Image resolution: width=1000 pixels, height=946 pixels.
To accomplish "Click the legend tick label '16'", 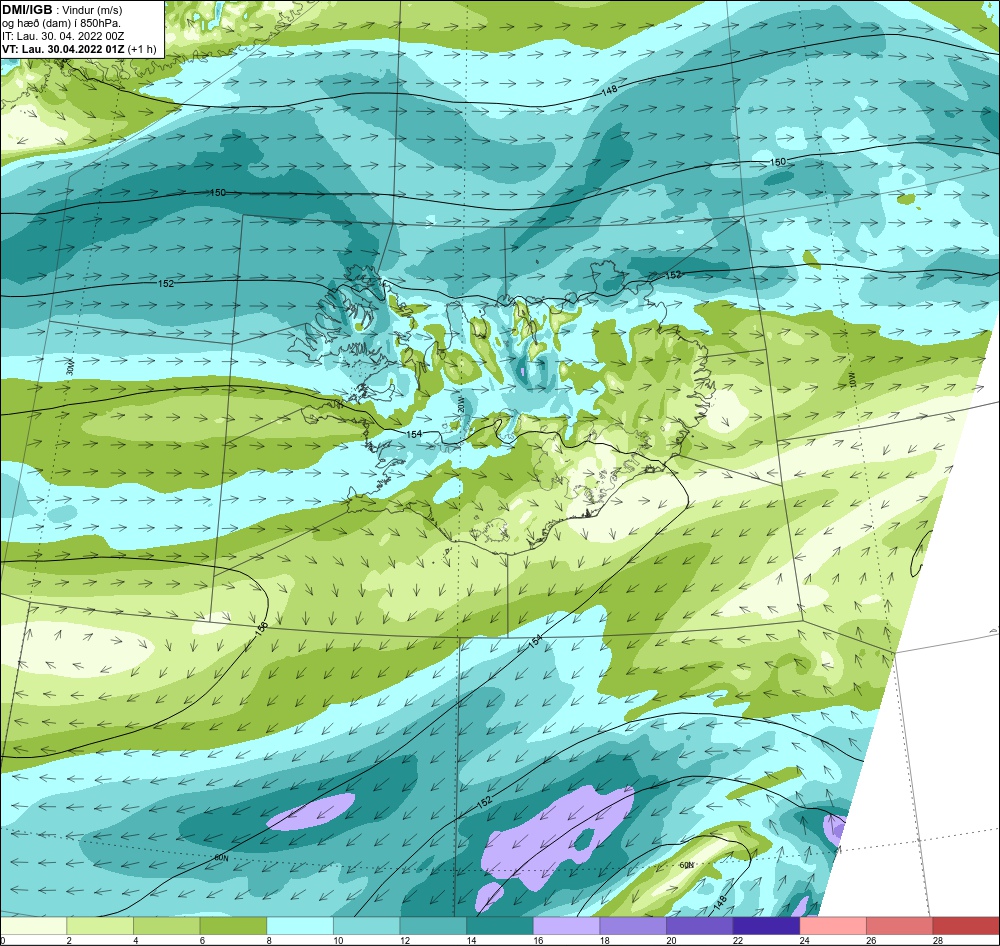I will [538, 940].
